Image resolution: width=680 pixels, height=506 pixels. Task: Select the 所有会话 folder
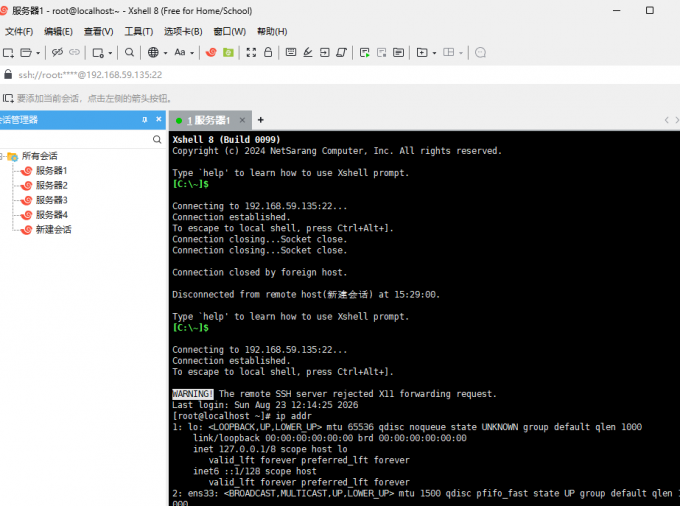pos(39,156)
